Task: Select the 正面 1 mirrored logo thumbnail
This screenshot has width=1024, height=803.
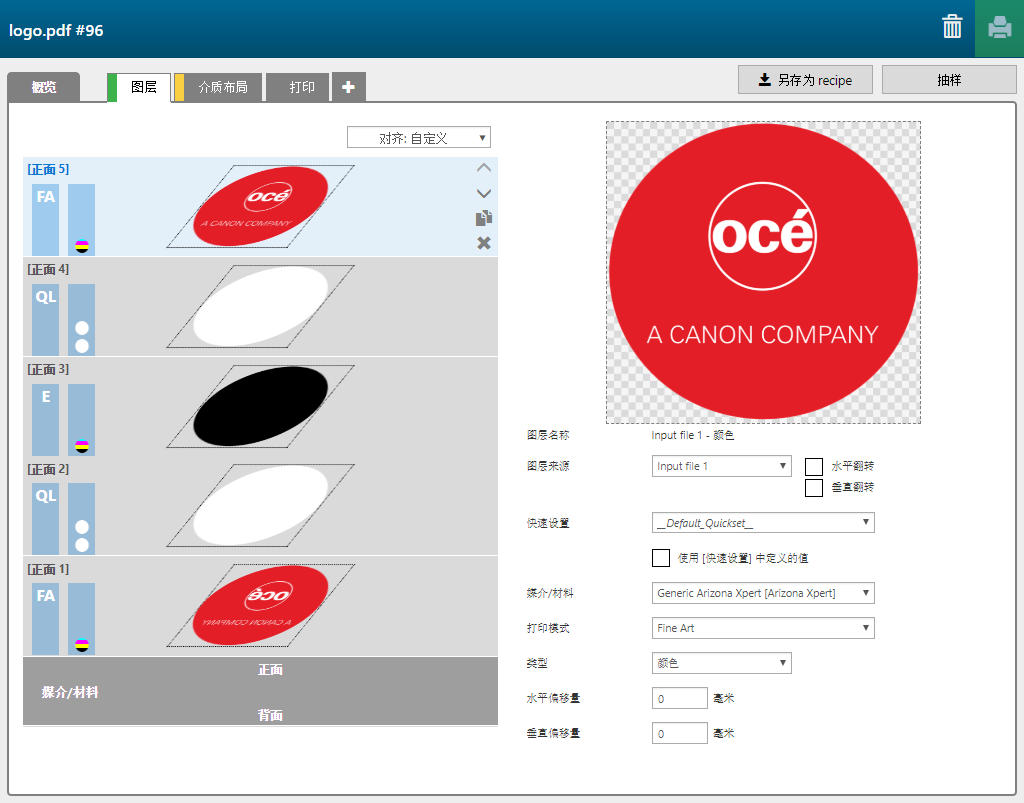Action: click(x=261, y=605)
